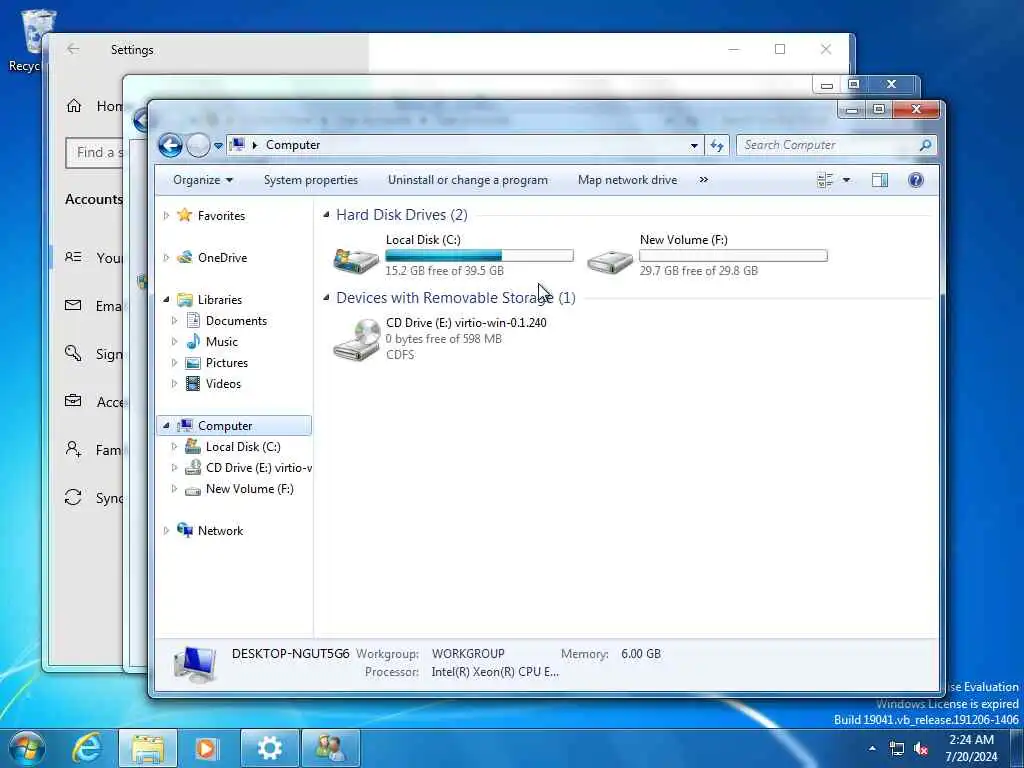Click Sign-in options key icon in Settings
The image size is (1024, 768).
click(73, 353)
